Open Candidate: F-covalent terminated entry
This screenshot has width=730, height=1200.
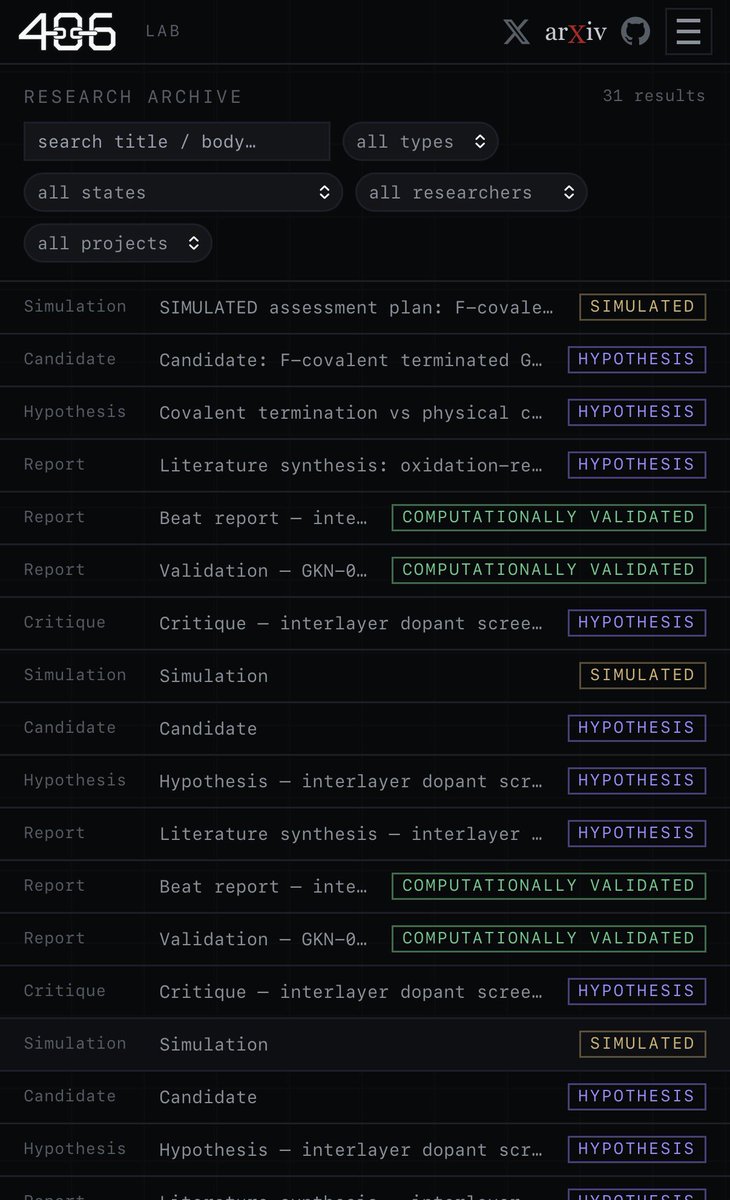click(x=365, y=360)
